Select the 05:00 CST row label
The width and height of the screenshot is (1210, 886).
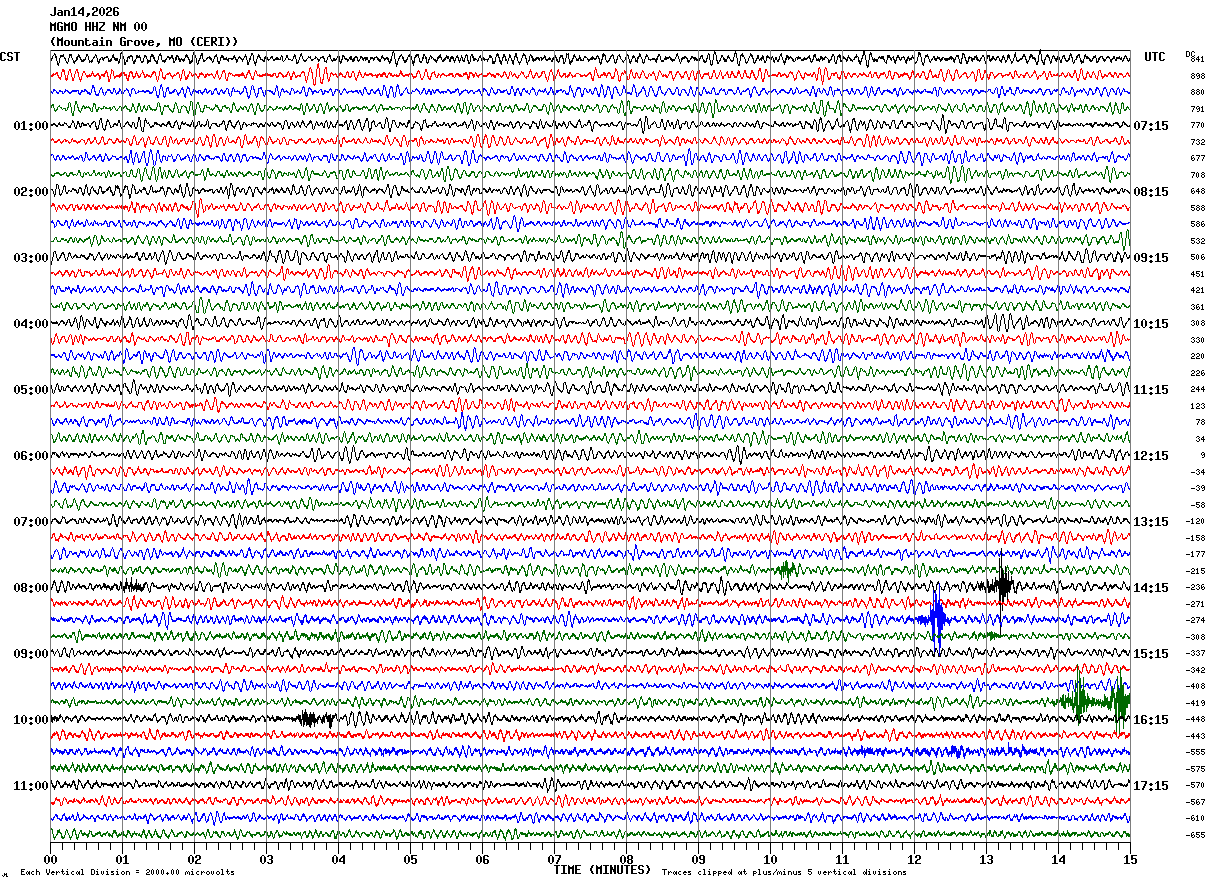click(30, 390)
